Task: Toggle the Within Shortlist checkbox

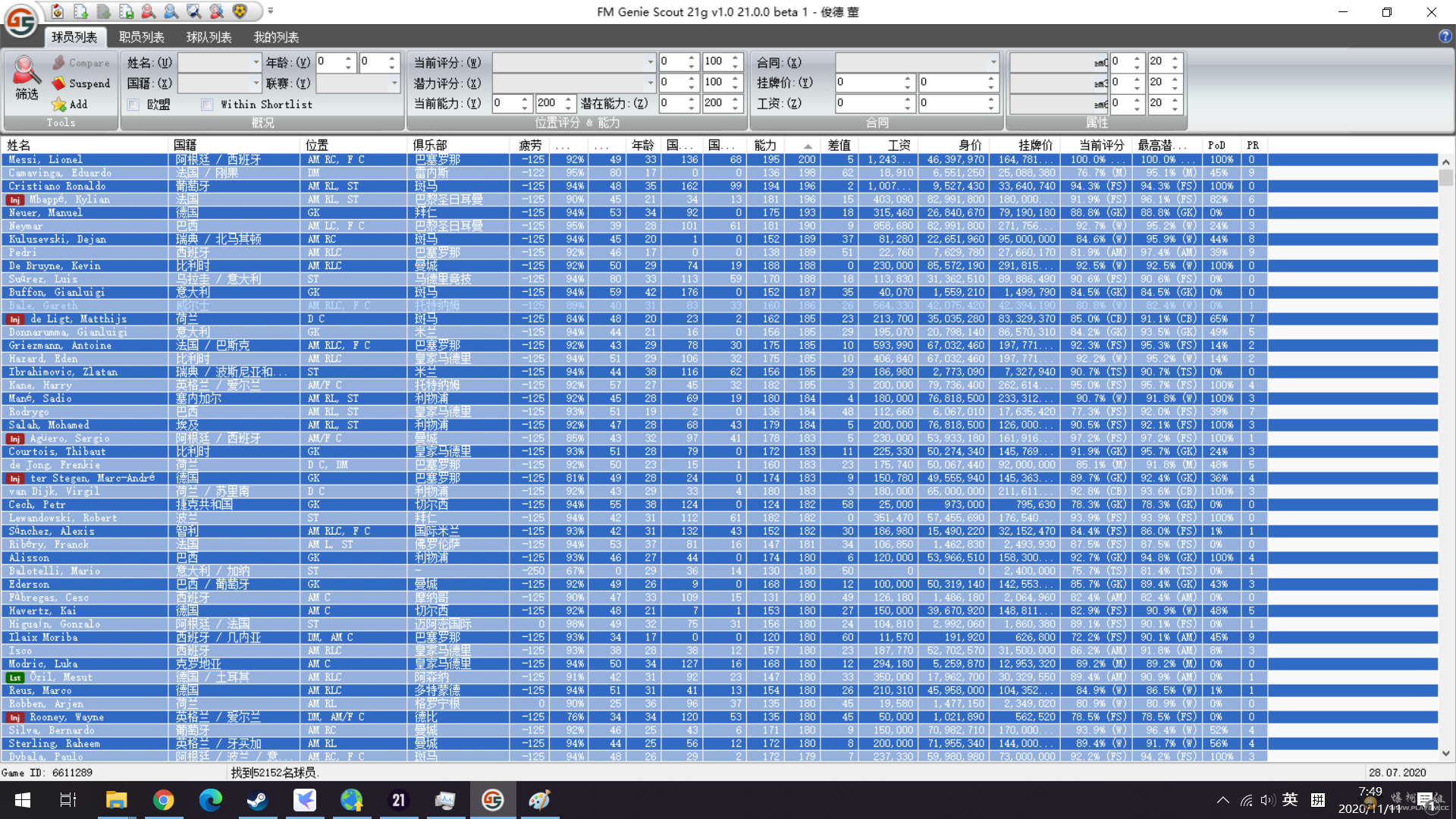Action: (x=207, y=105)
